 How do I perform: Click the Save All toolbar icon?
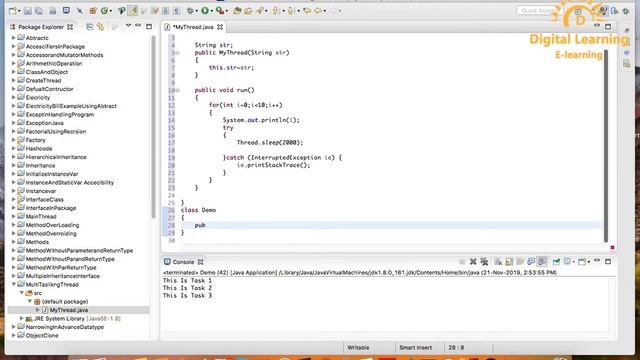39,11
